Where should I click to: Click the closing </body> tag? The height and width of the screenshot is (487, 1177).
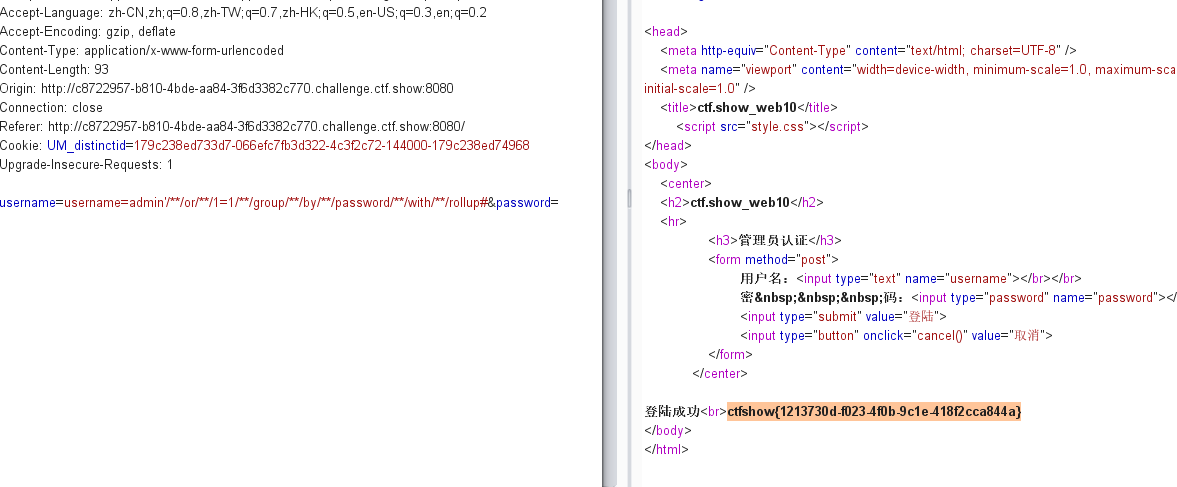pos(668,431)
